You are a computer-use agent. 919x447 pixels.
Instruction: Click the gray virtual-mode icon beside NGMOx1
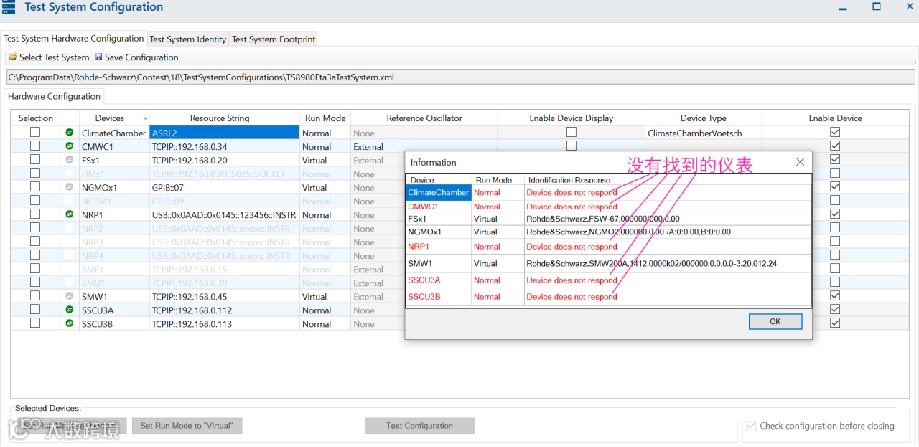coord(70,187)
